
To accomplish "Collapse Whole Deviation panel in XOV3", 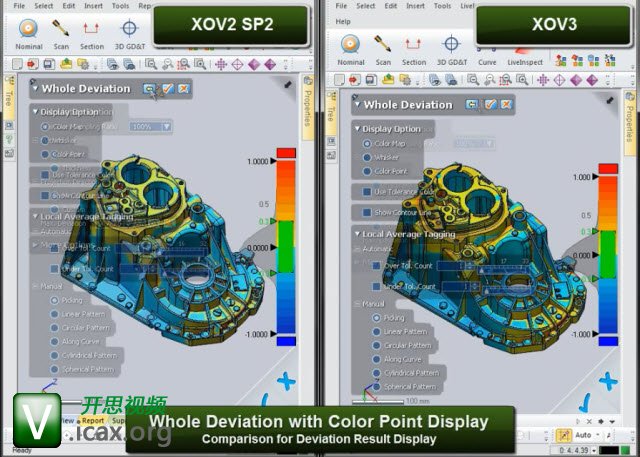I will 357,104.
